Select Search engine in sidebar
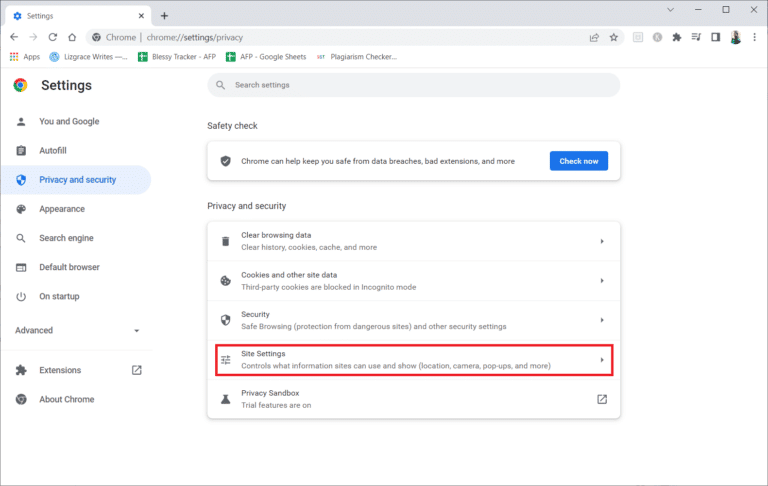Screen dimensions: 768x486 click(76, 238)
